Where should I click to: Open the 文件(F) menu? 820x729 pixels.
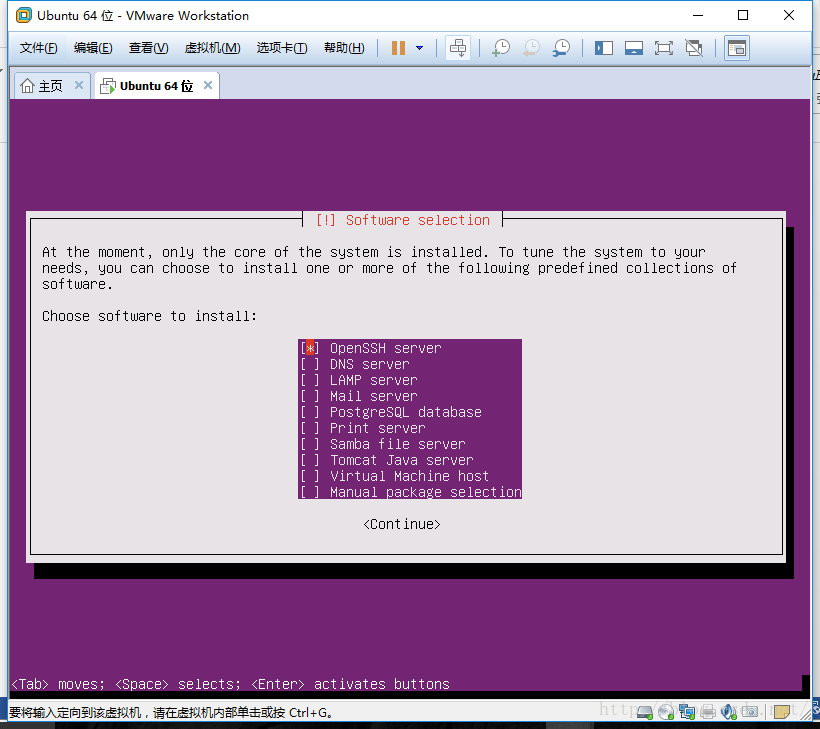pyautogui.click(x=38, y=48)
